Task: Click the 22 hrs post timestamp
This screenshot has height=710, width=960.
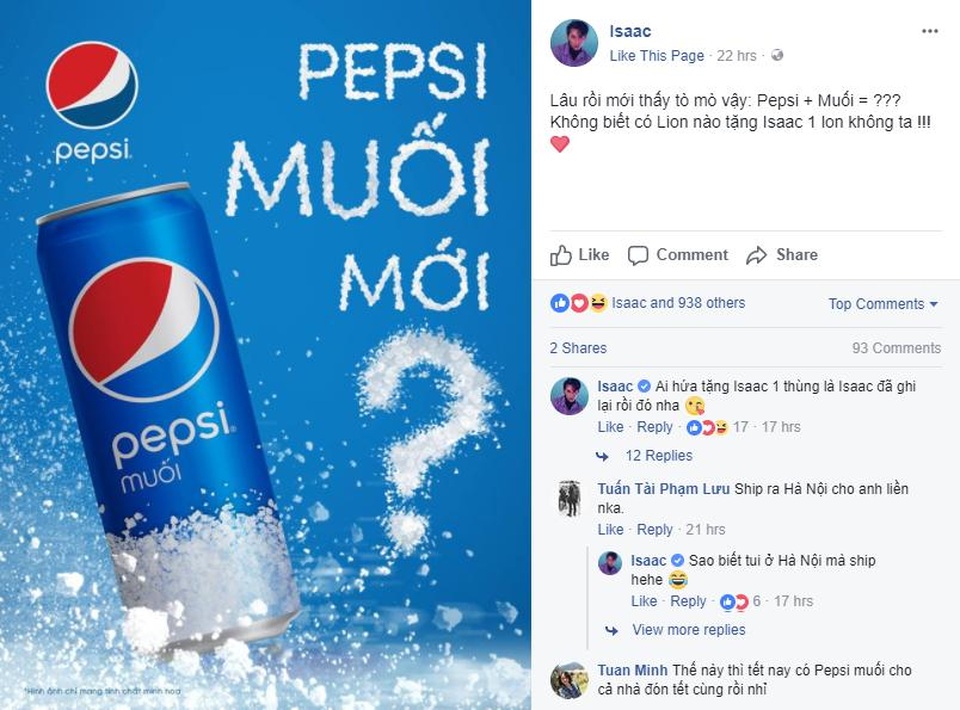Action: point(737,56)
